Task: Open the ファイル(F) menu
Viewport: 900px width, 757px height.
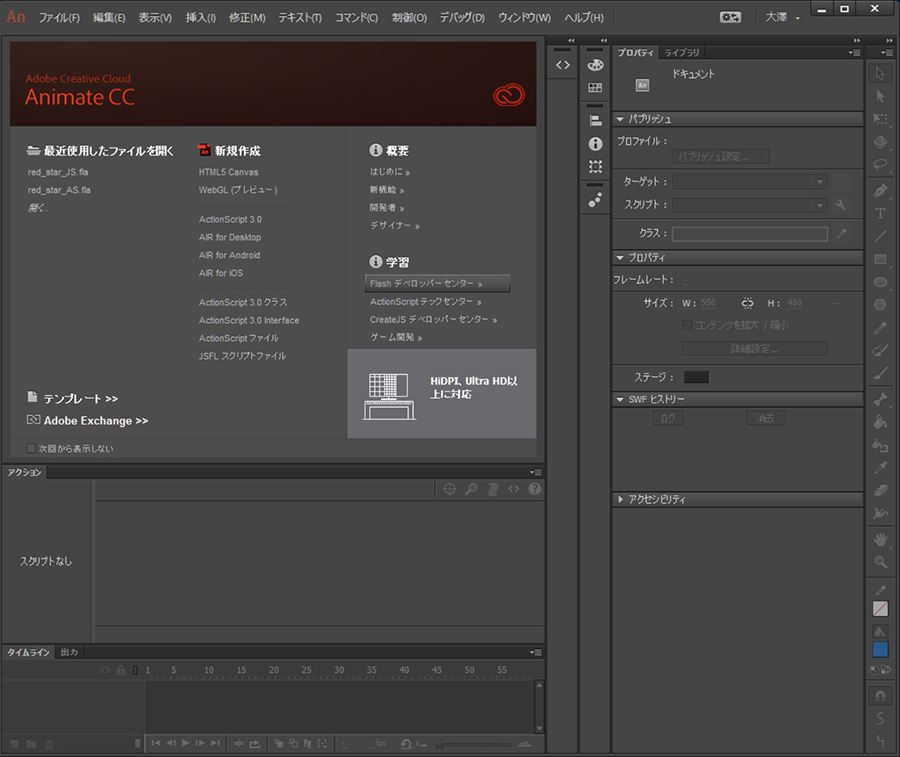Action: [59, 18]
